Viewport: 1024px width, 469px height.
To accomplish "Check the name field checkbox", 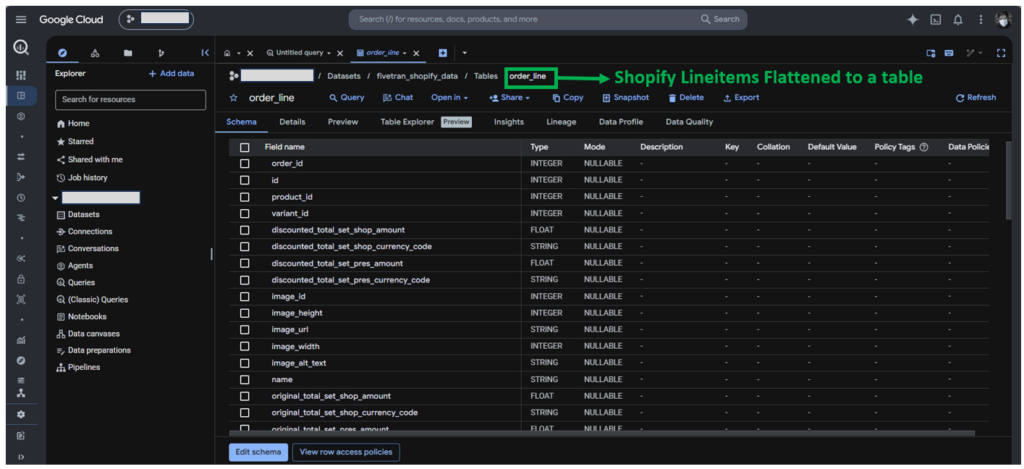I will (244, 380).
